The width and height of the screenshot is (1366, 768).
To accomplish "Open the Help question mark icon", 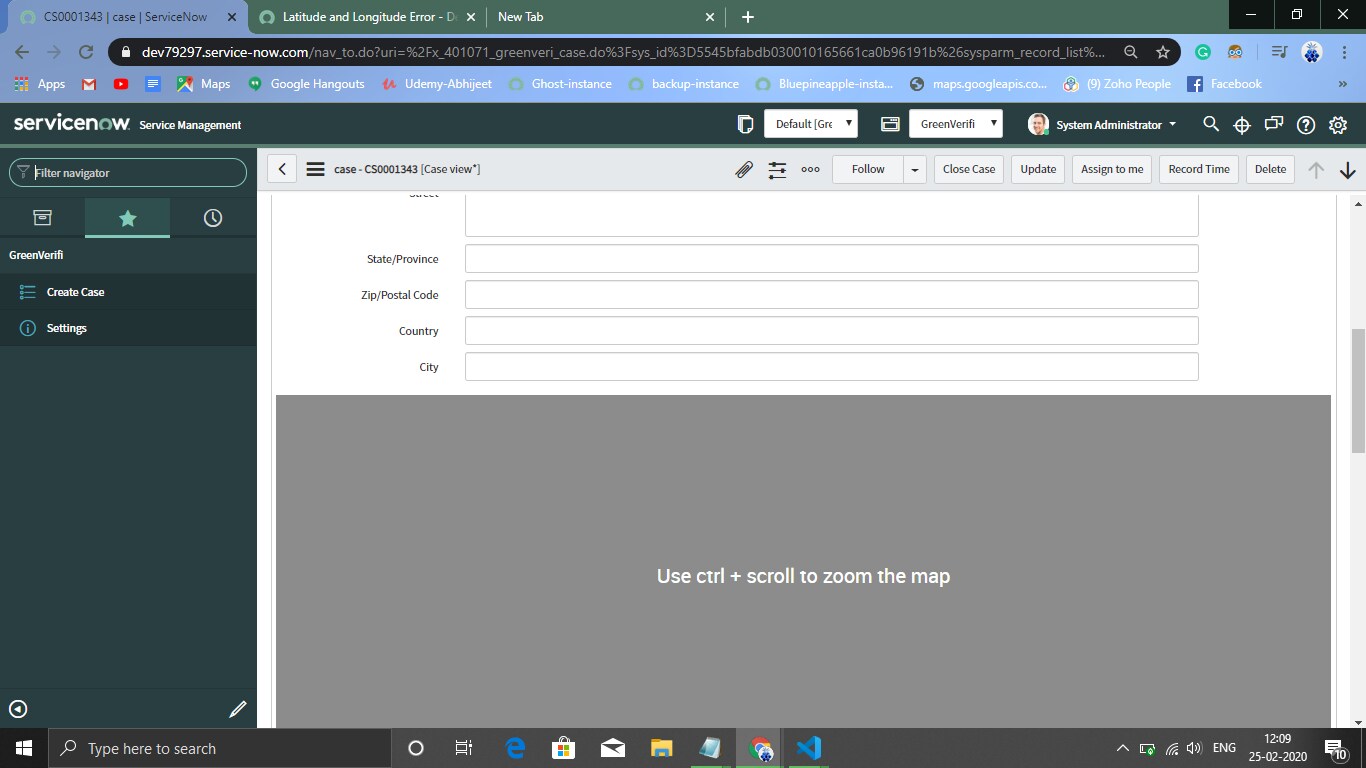I will pos(1305,125).
